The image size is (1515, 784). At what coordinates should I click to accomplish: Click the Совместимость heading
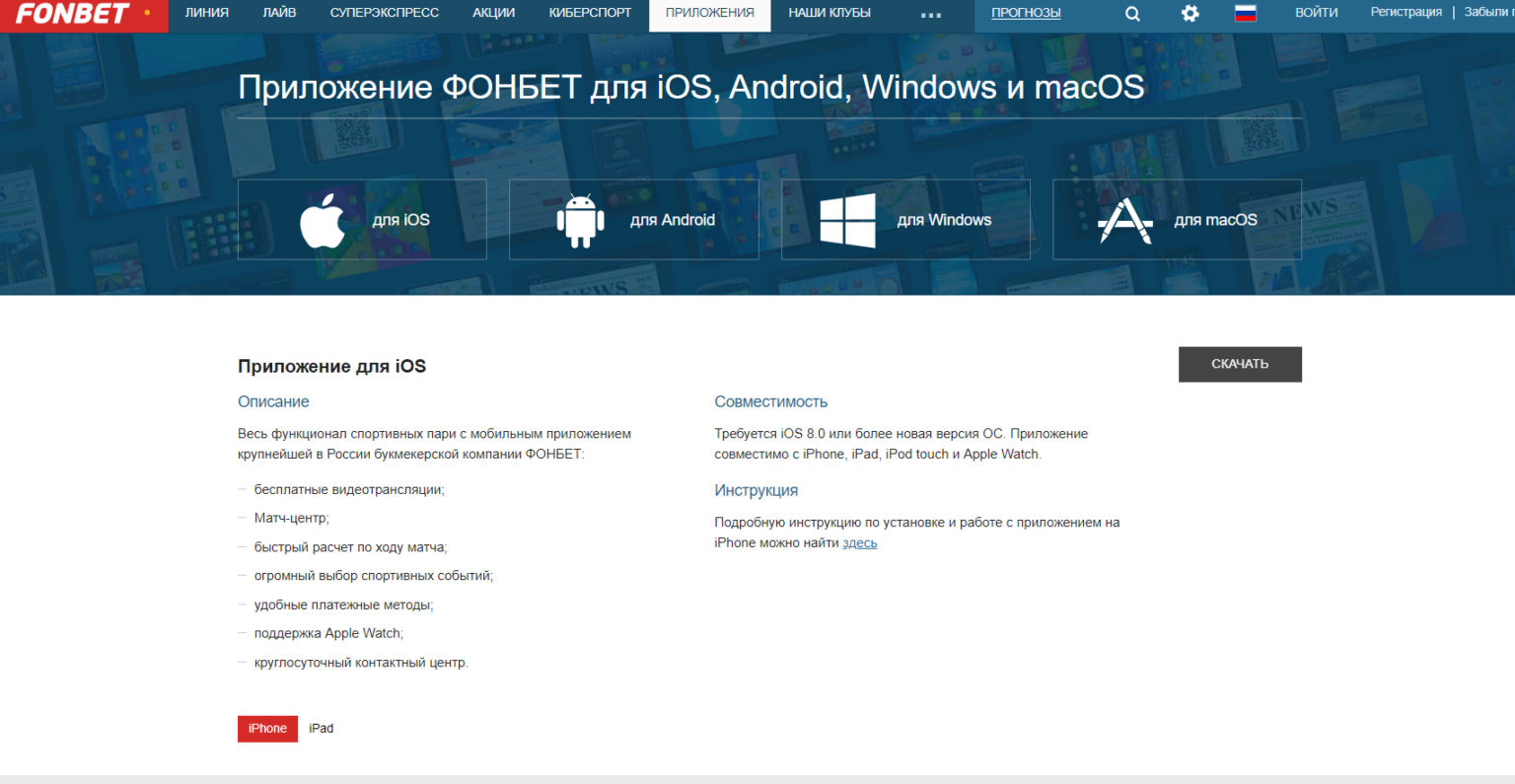770,402
